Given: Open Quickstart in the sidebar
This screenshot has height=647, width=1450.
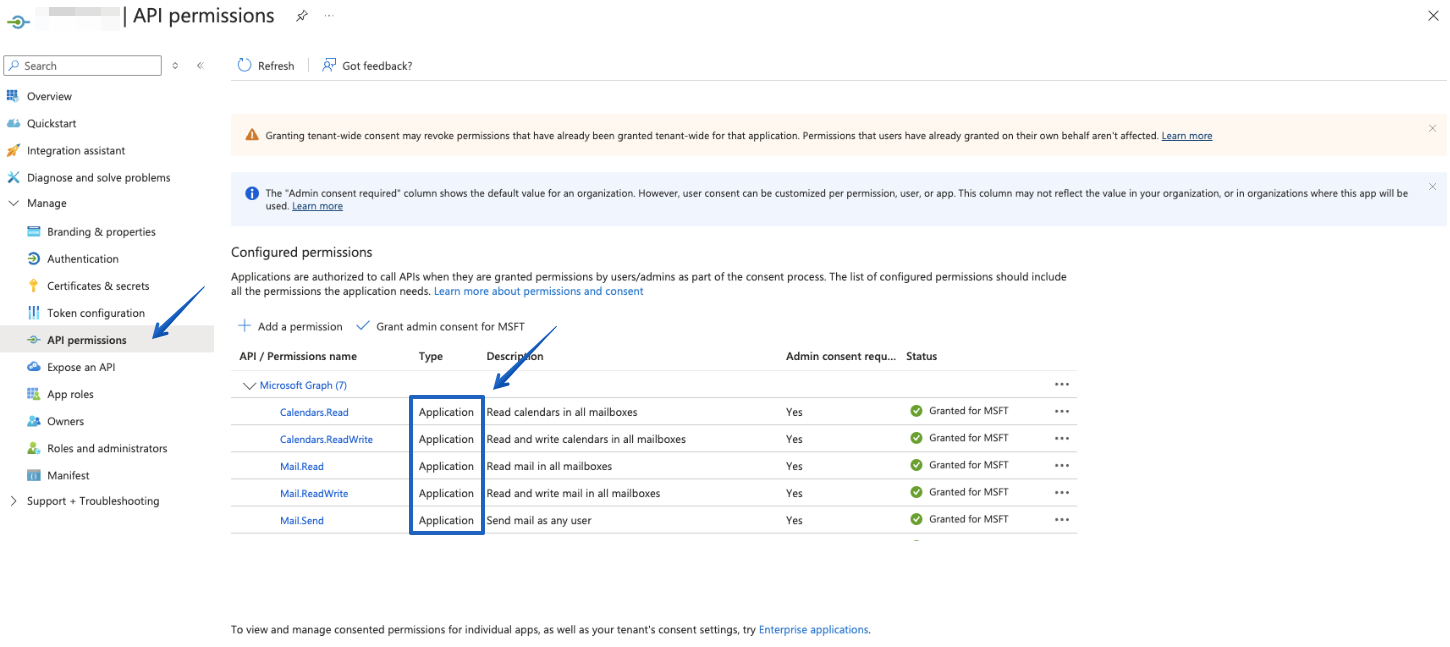Looking at the screenshot, I should click(52, 124).
